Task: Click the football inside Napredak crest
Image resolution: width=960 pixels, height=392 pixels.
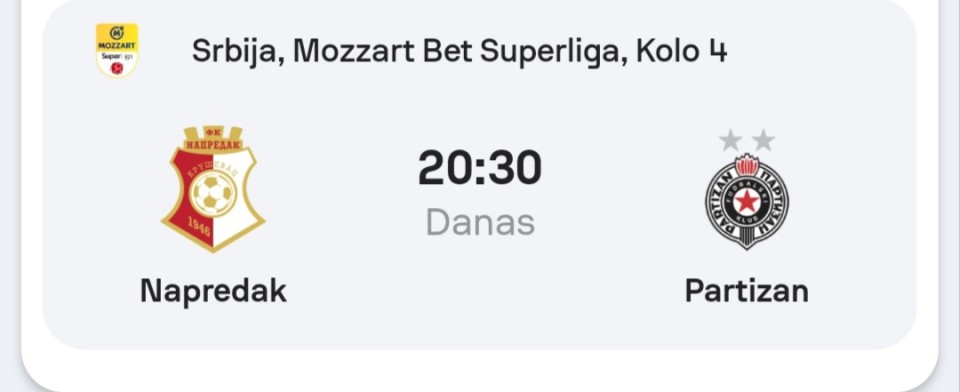Action: (x=213, y=194)
